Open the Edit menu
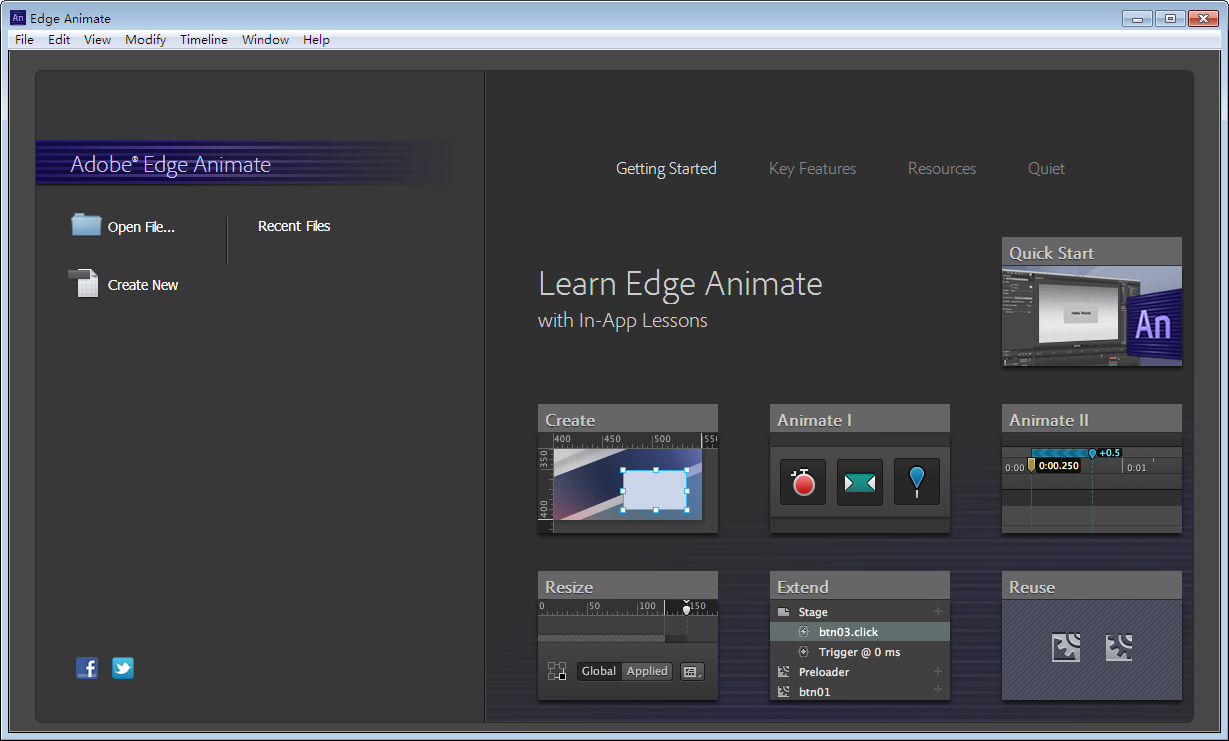Viewport: 1229px width, 741px height. (x=59, y=40)
